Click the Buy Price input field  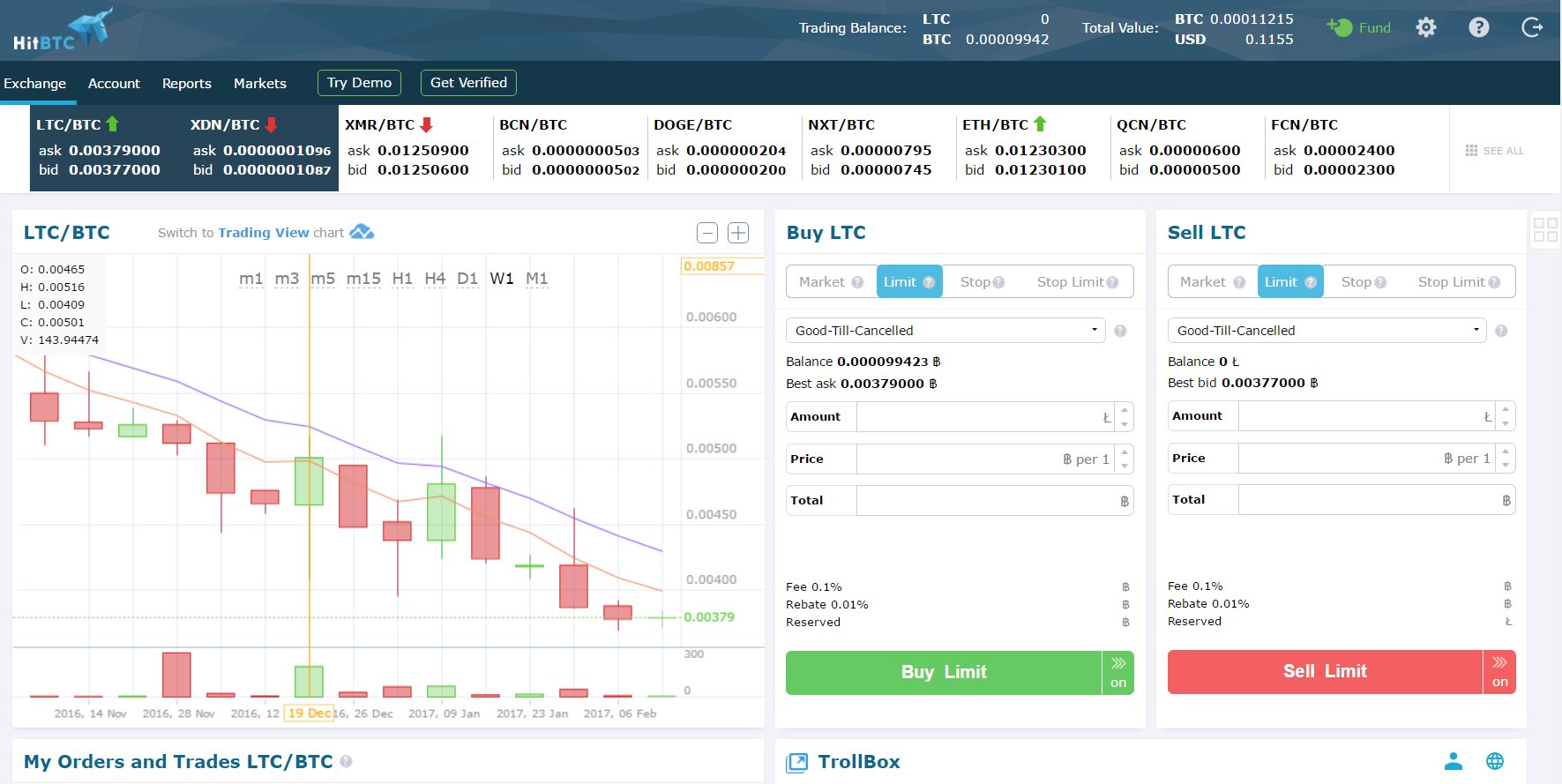click(985, 459)
